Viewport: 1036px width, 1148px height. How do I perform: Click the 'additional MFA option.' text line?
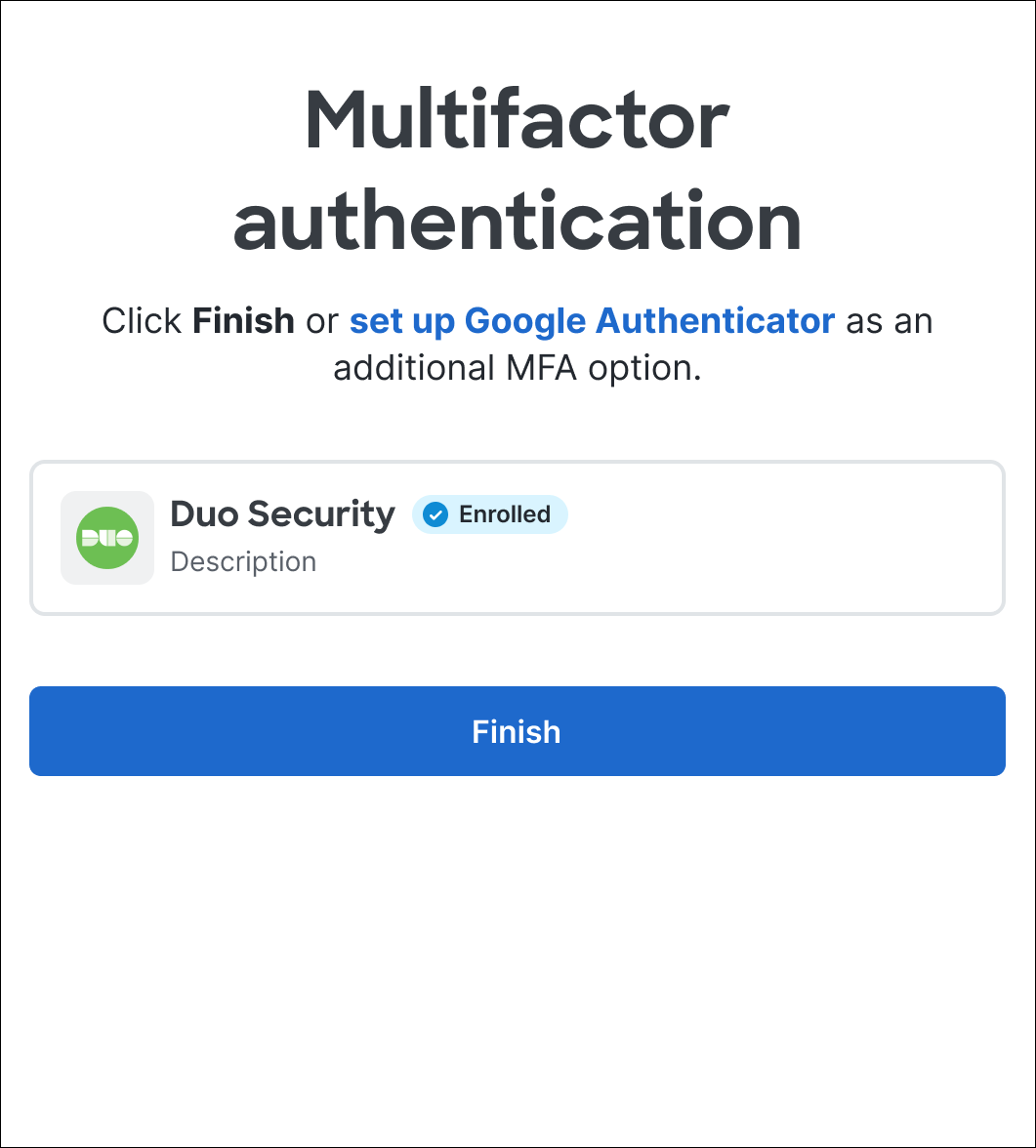click(x=518, y=368)
